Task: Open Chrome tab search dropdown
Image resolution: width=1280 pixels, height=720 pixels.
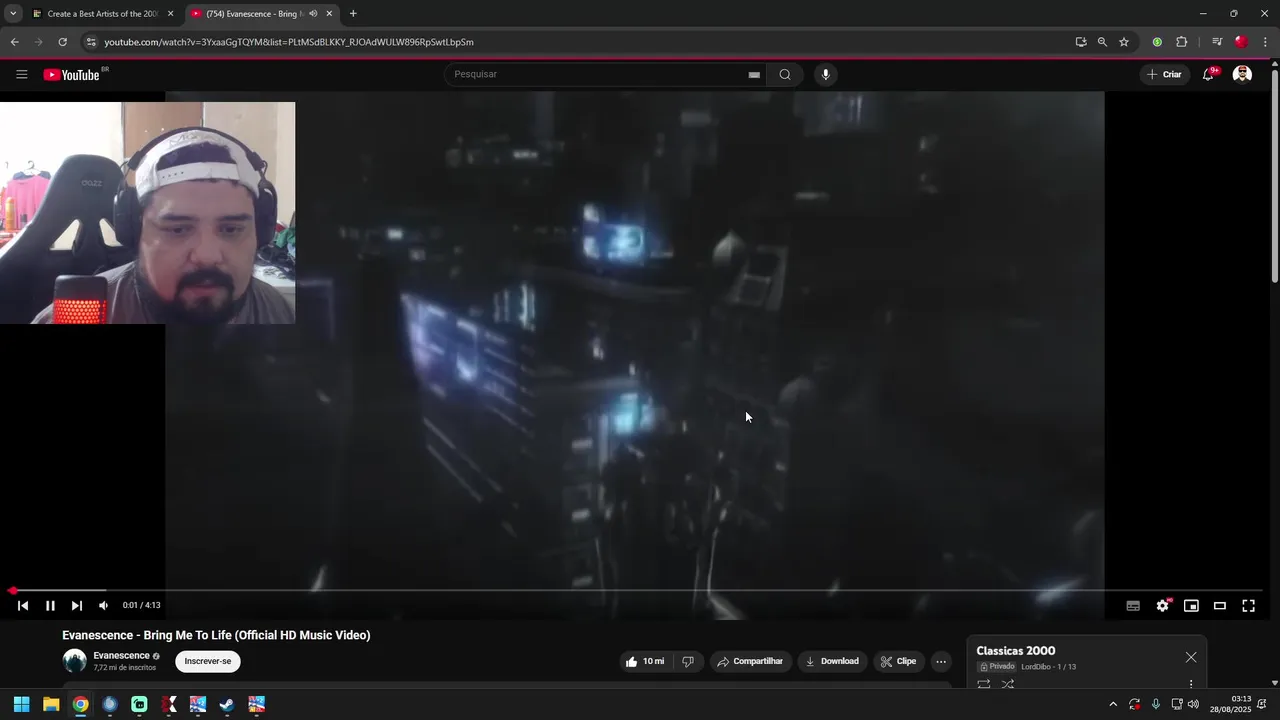Action: [x=13, y=14]
